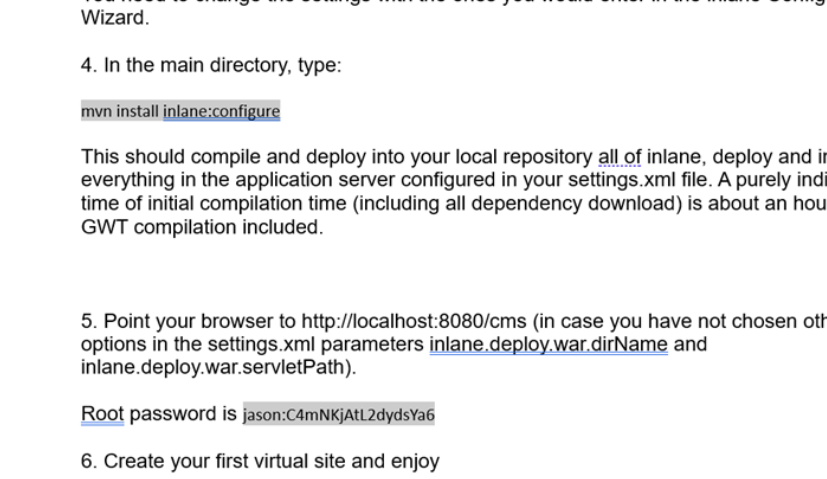Screen dimensions: 827x479
Task: Click the underlined "inlane:configure" text
Action: coord(221,111)
